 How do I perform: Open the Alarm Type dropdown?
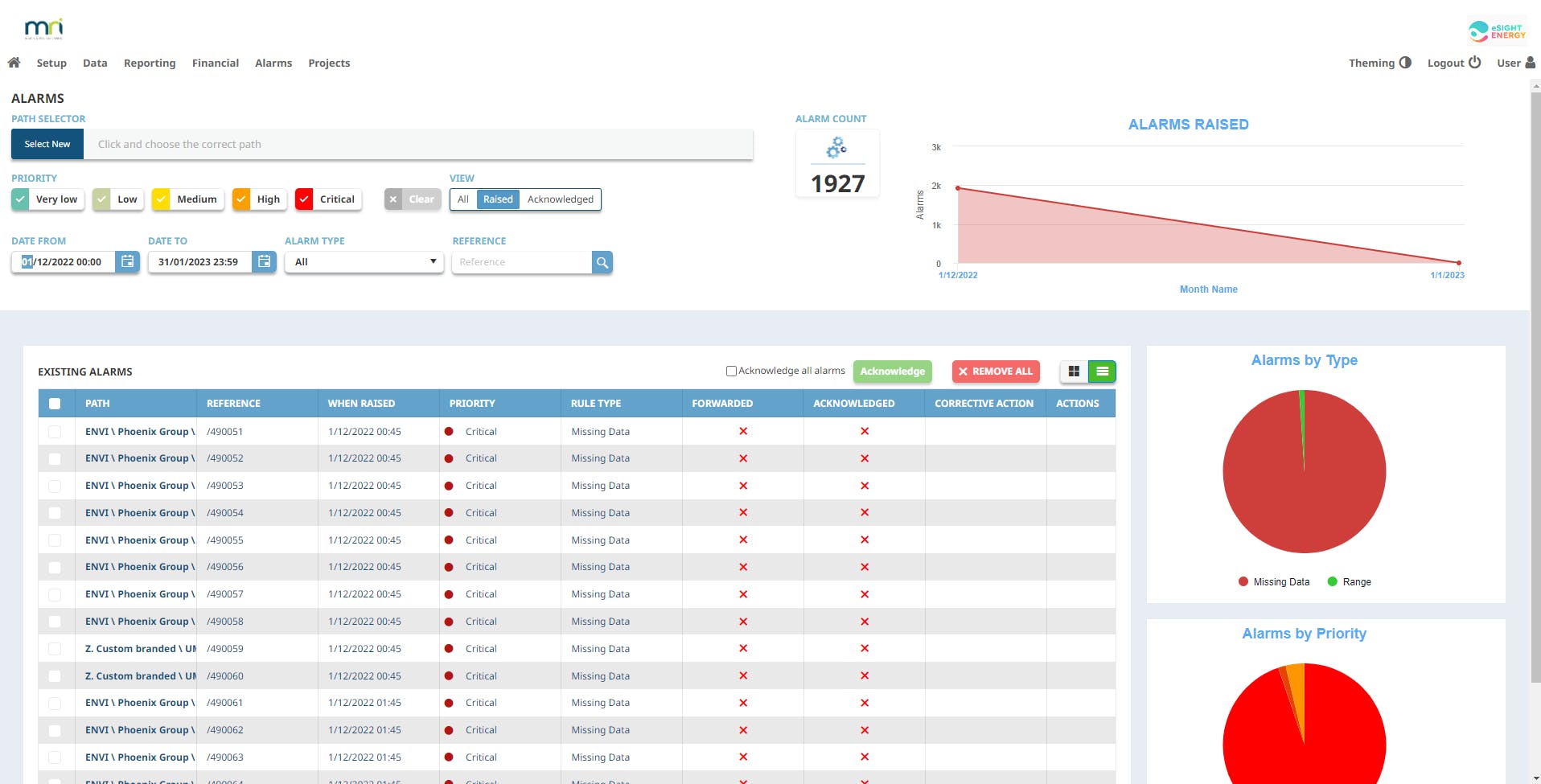coord(363,261)
